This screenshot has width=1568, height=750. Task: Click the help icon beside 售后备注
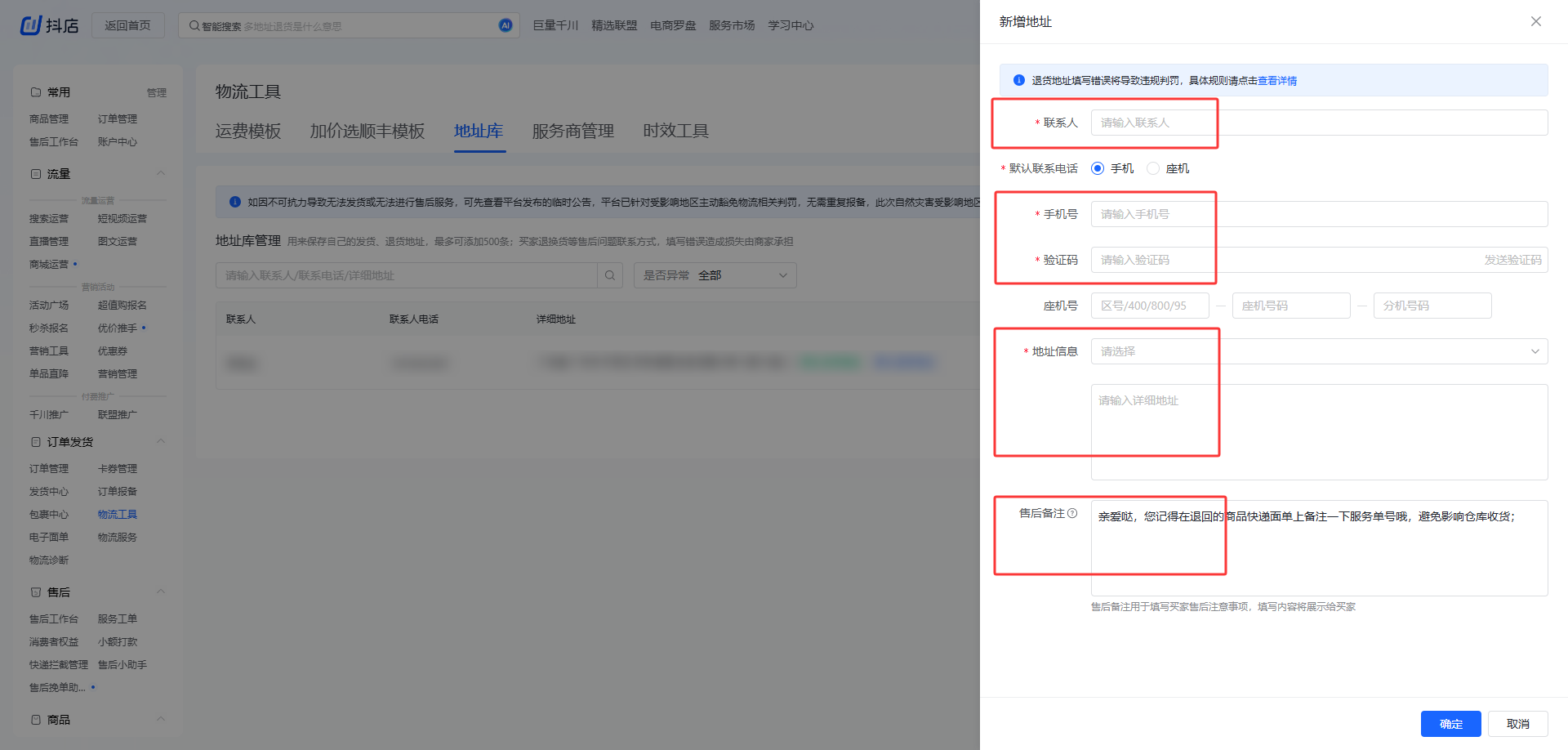pos(1072,513)
